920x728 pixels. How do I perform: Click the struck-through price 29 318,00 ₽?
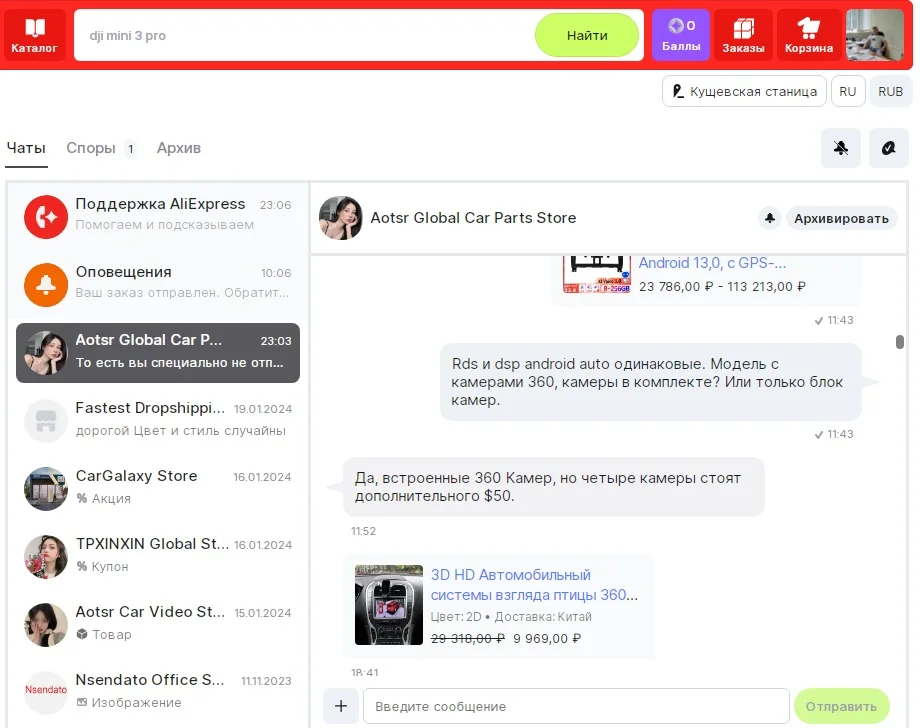tap(468, 638)
